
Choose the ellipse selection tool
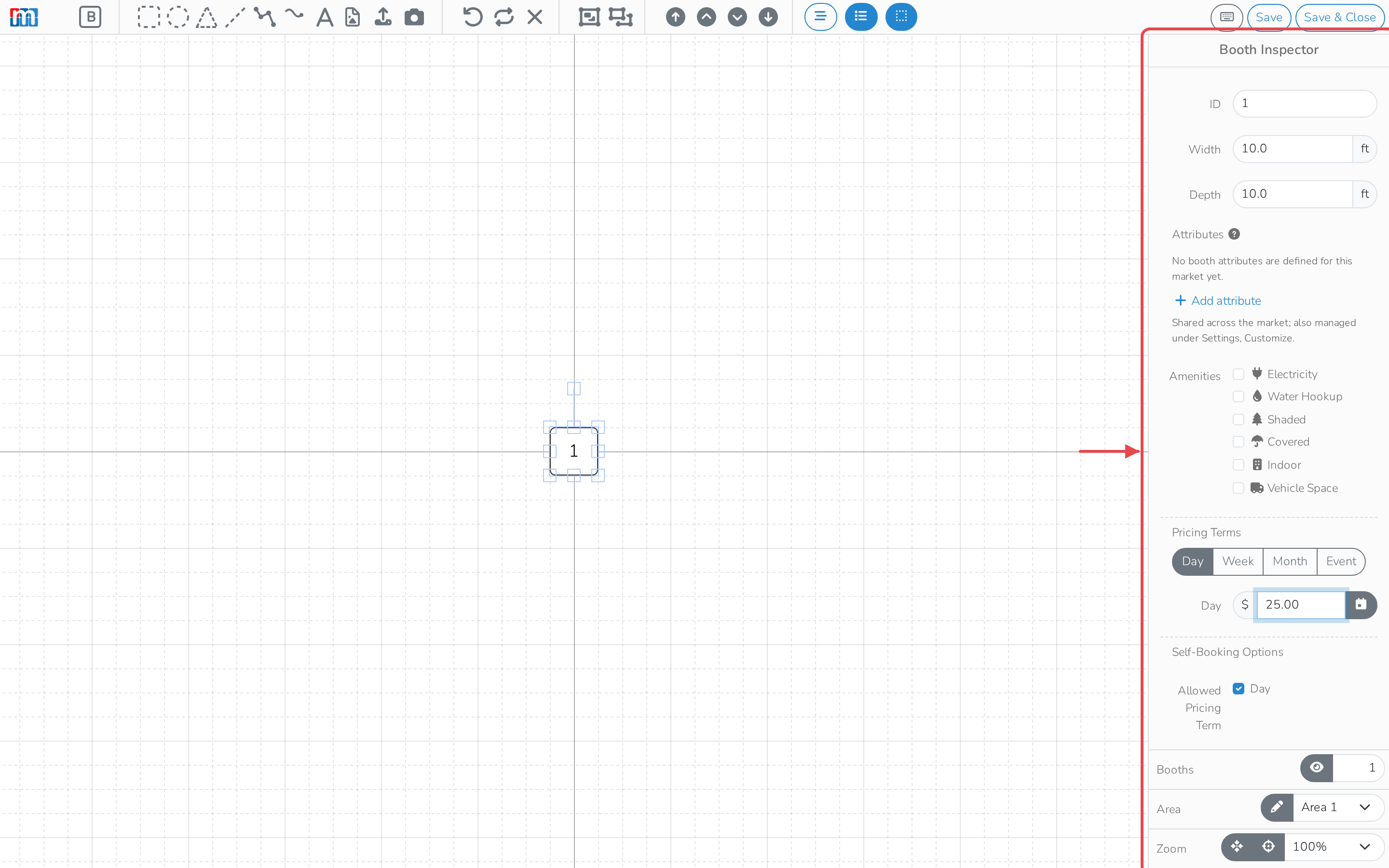point(177,17)
